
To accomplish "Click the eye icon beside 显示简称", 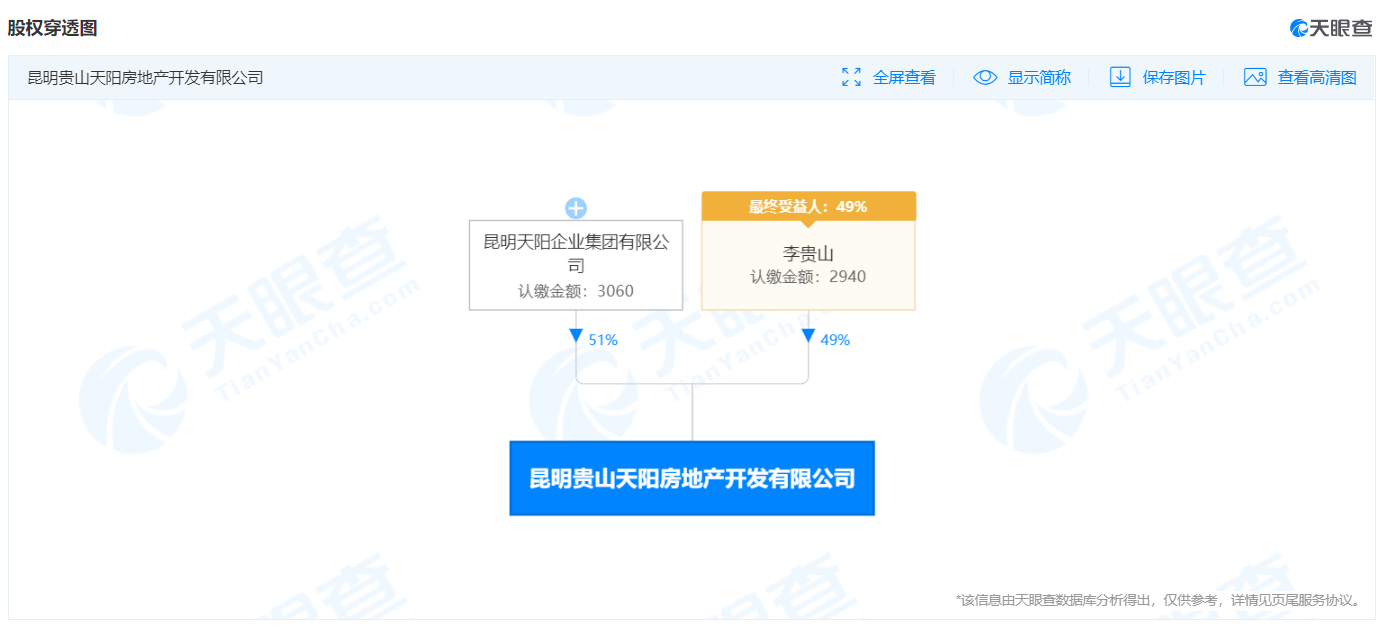I will pos(985,77).
